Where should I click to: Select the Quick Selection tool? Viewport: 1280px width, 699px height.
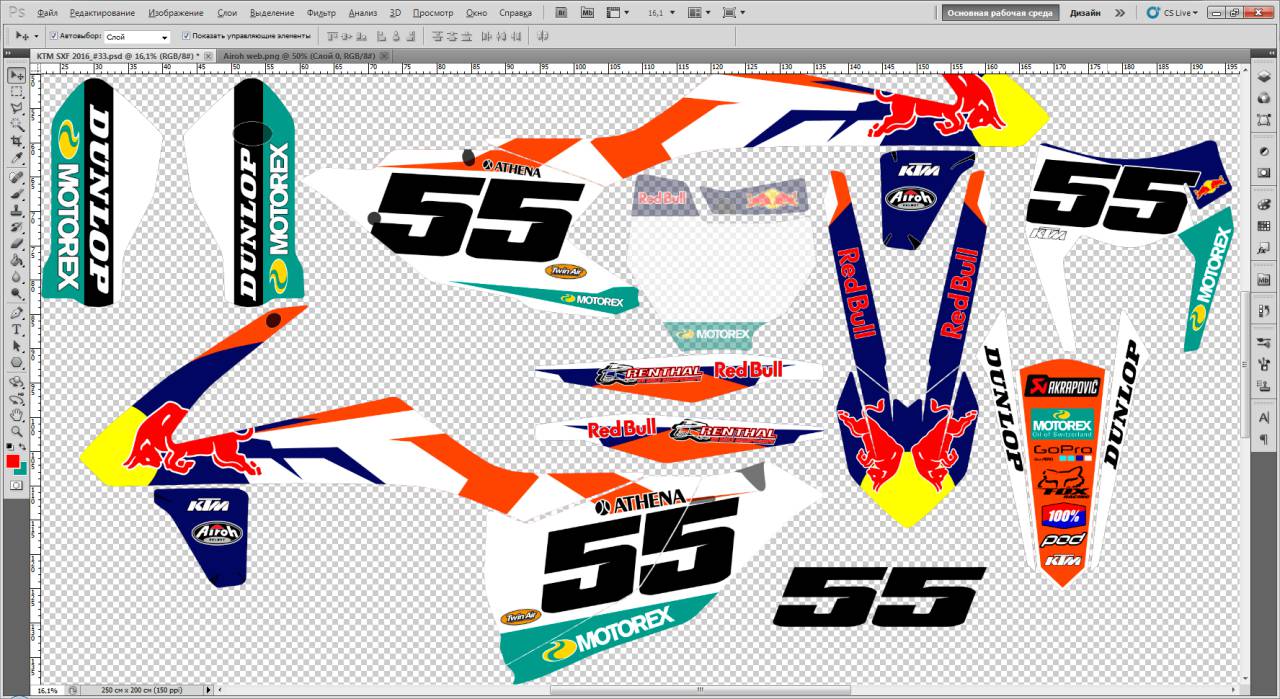(17, 126)
